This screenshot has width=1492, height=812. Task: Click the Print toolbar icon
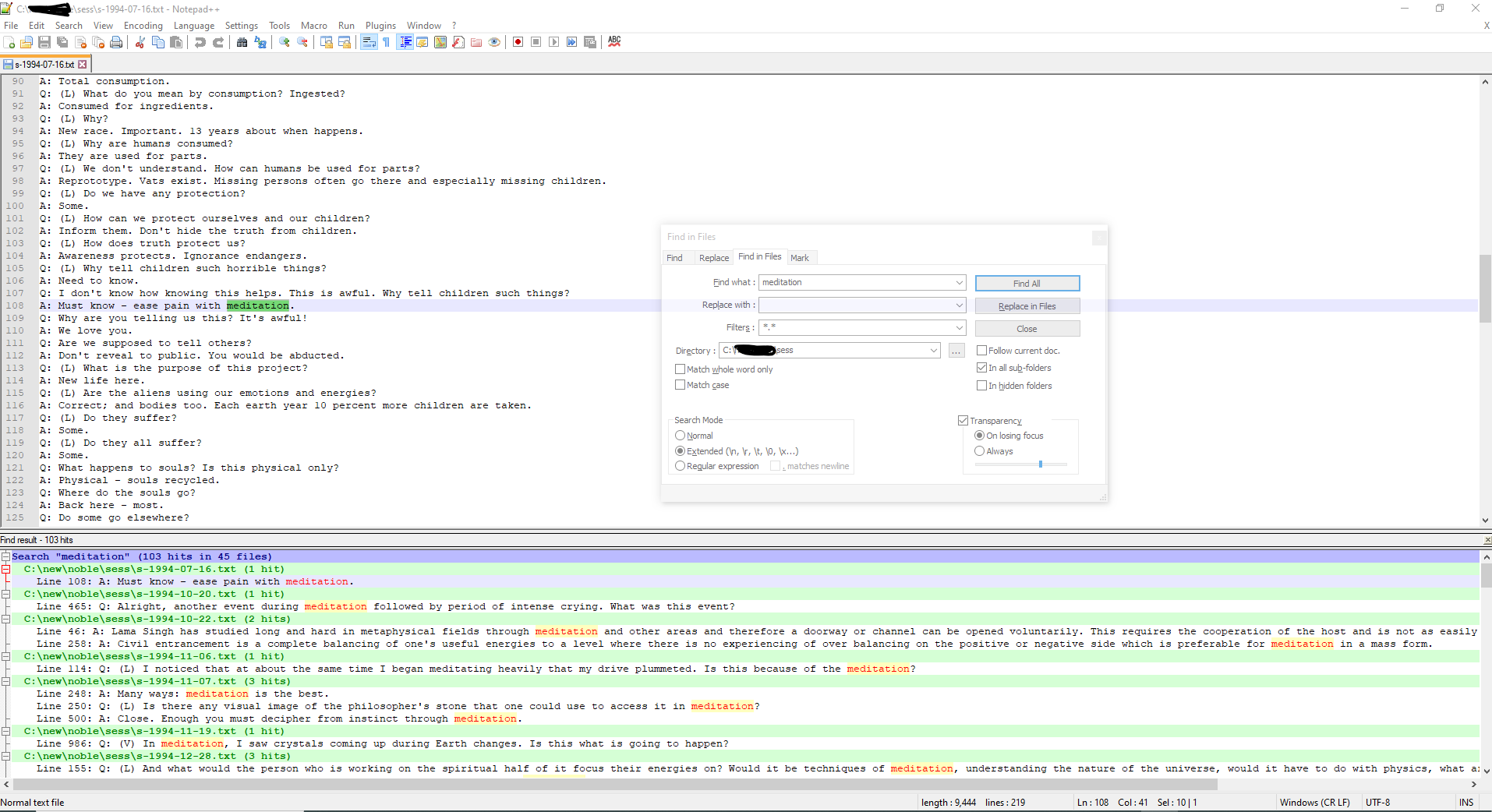(116, 42)
